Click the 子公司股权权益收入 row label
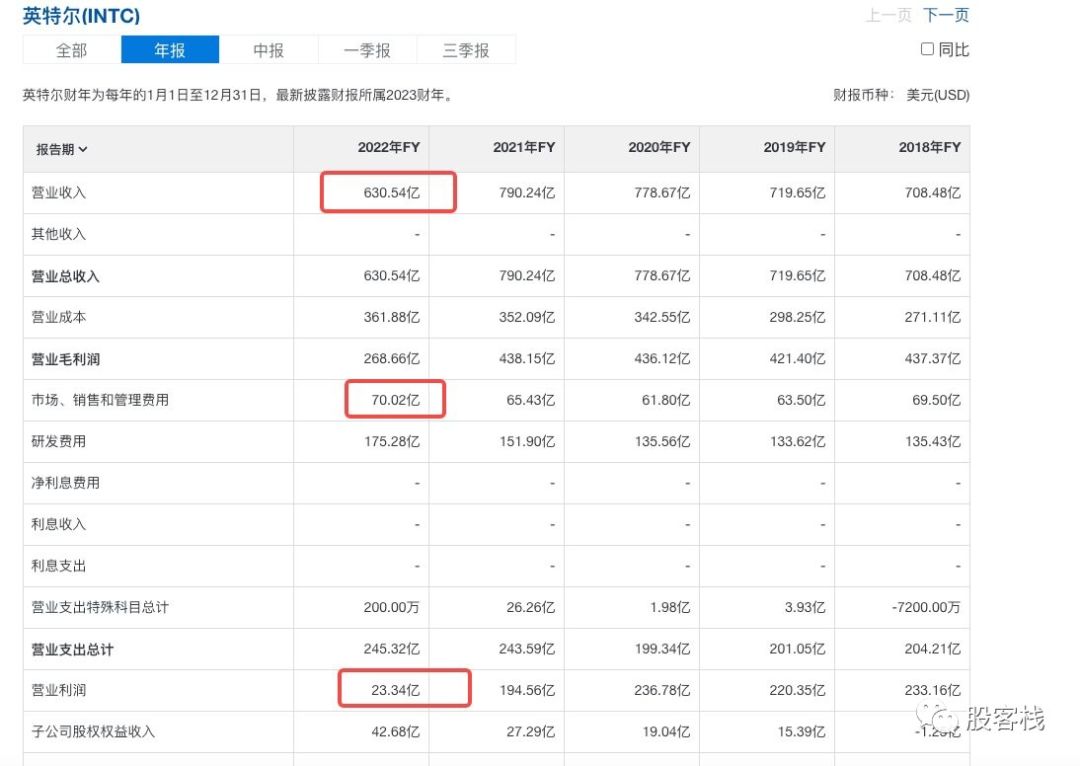 (x=93, y=732)
